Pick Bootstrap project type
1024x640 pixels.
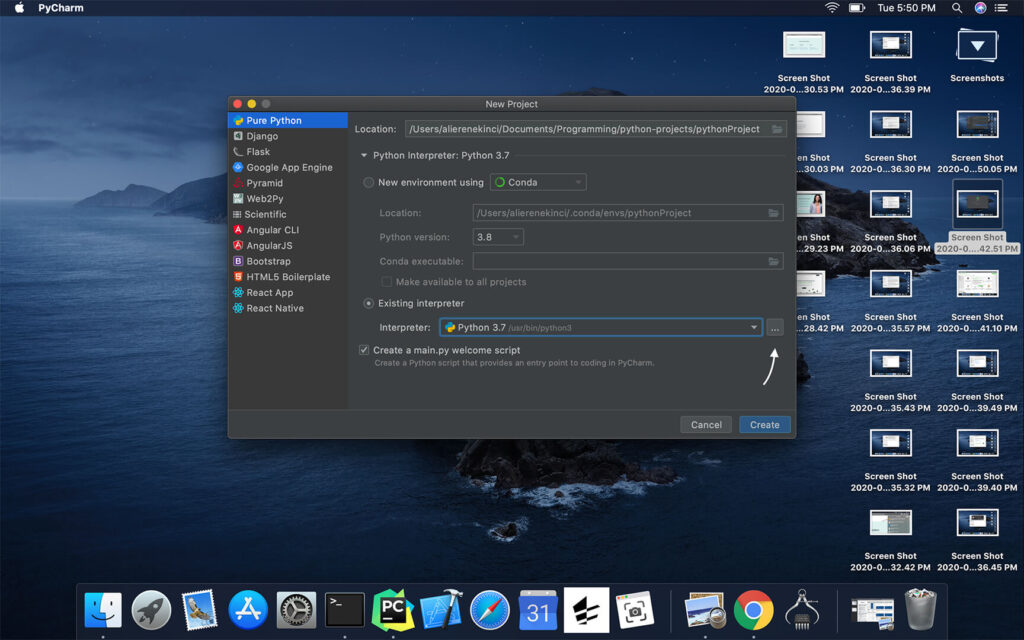tap(287, 261)
